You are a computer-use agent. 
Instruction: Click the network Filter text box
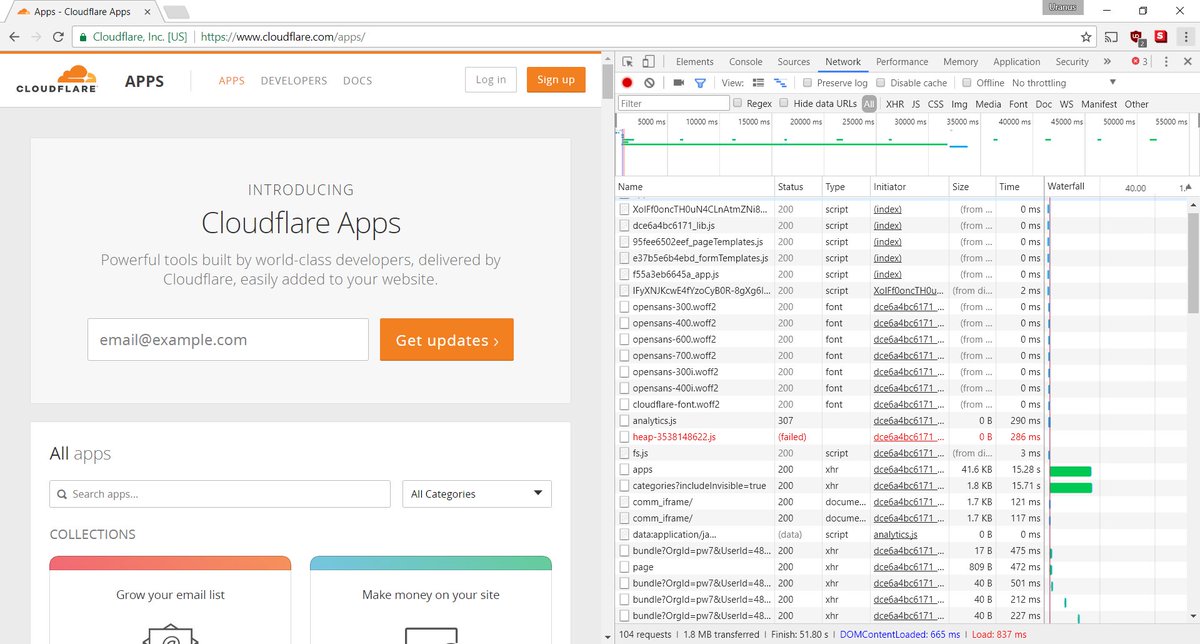674,104
